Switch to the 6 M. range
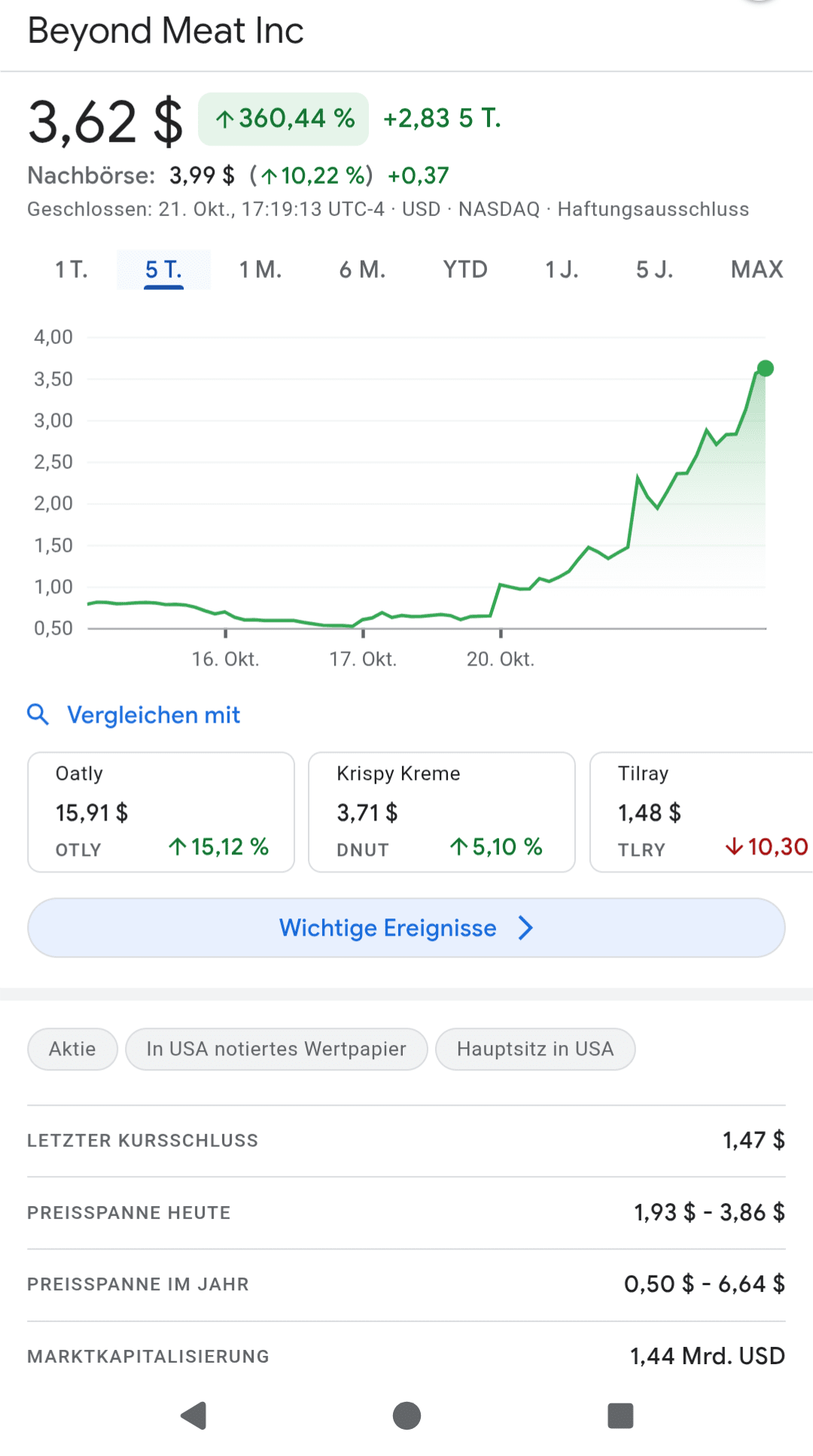The width and height of the screenshot is (813, 1456). (x=362, y=270)
